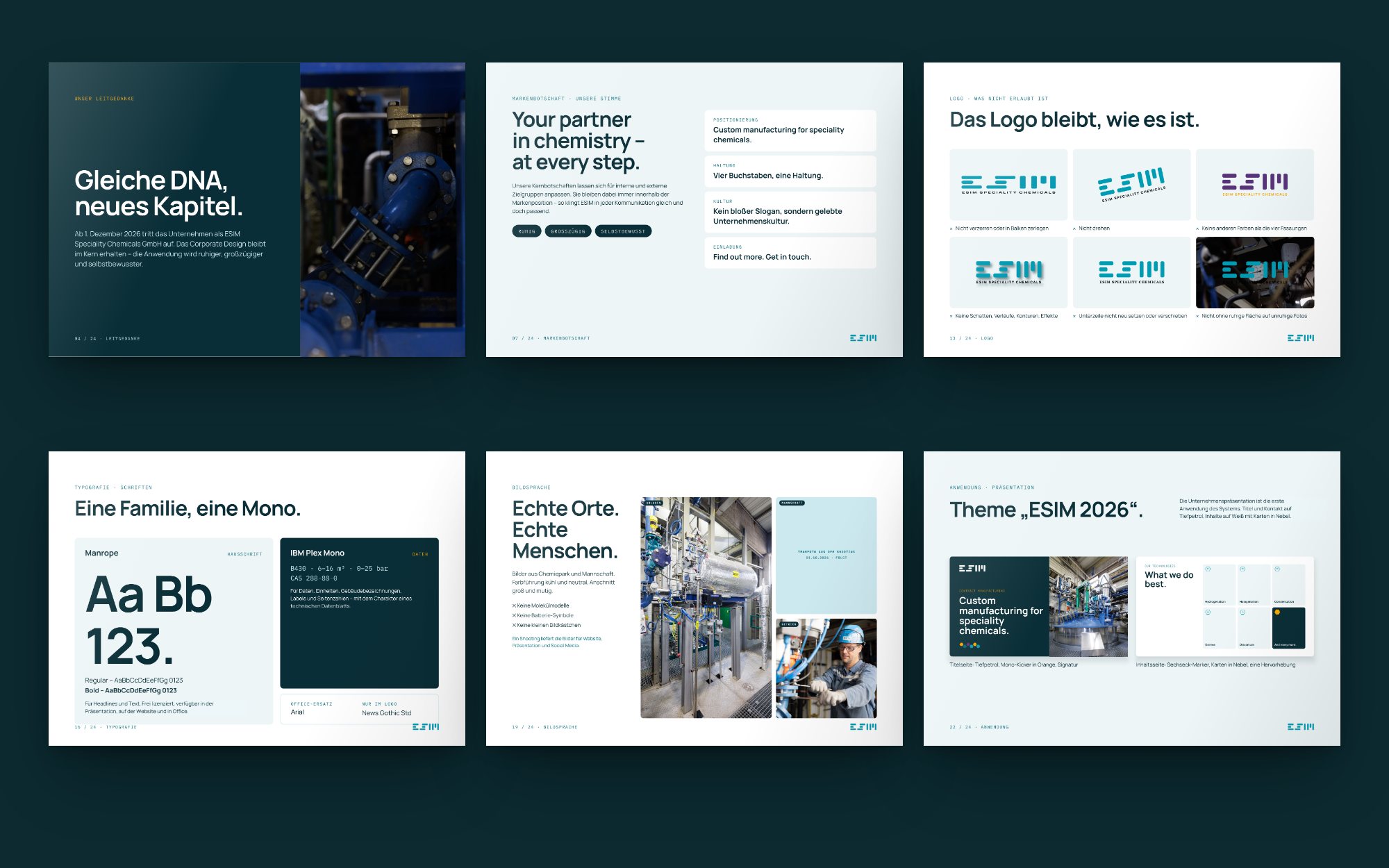
Task: Click the white ESIM logo on the title-slide preview
Action: [x=972, y=568]
